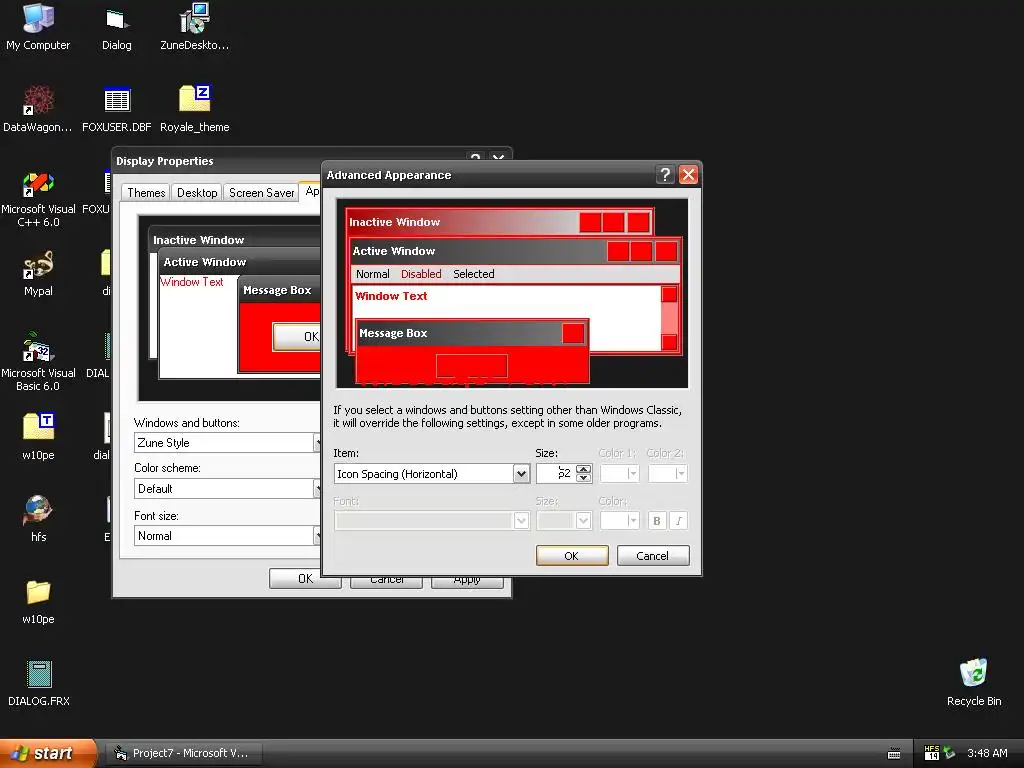Open the font Size dropdown

583,520
